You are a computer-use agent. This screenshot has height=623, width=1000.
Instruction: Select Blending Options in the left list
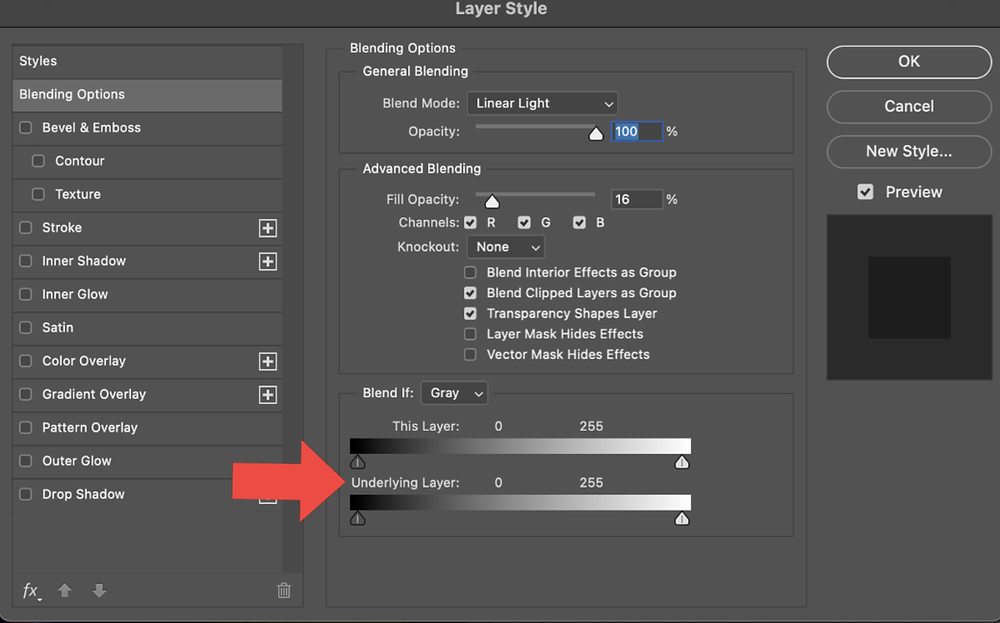tap(147, 94)
